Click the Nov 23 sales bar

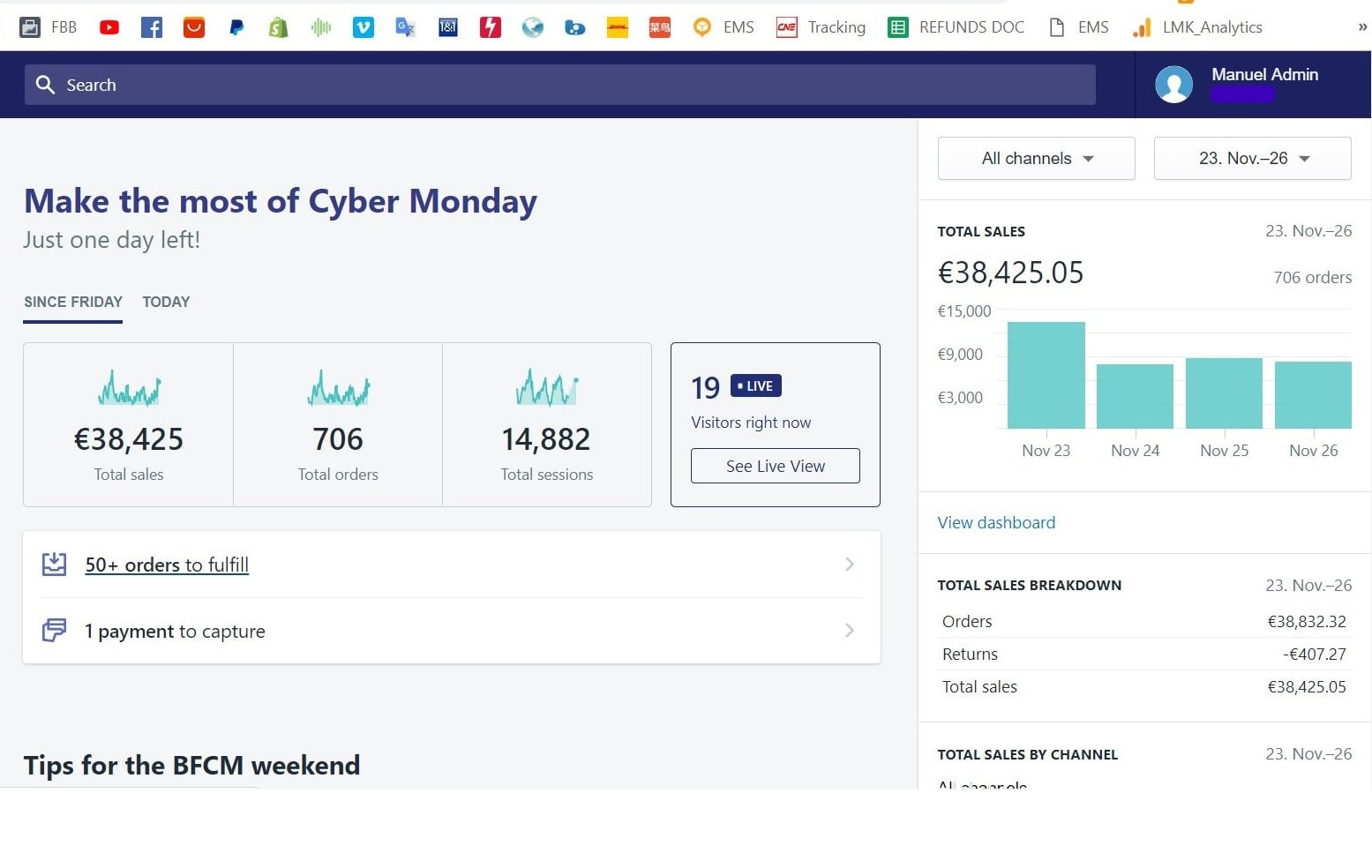coord(1046,376)
